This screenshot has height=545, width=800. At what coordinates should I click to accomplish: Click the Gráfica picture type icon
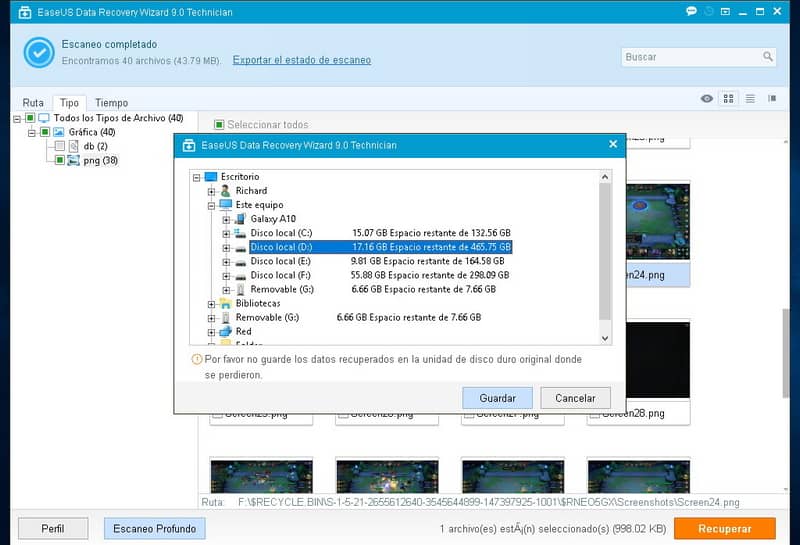click(59, 132)
